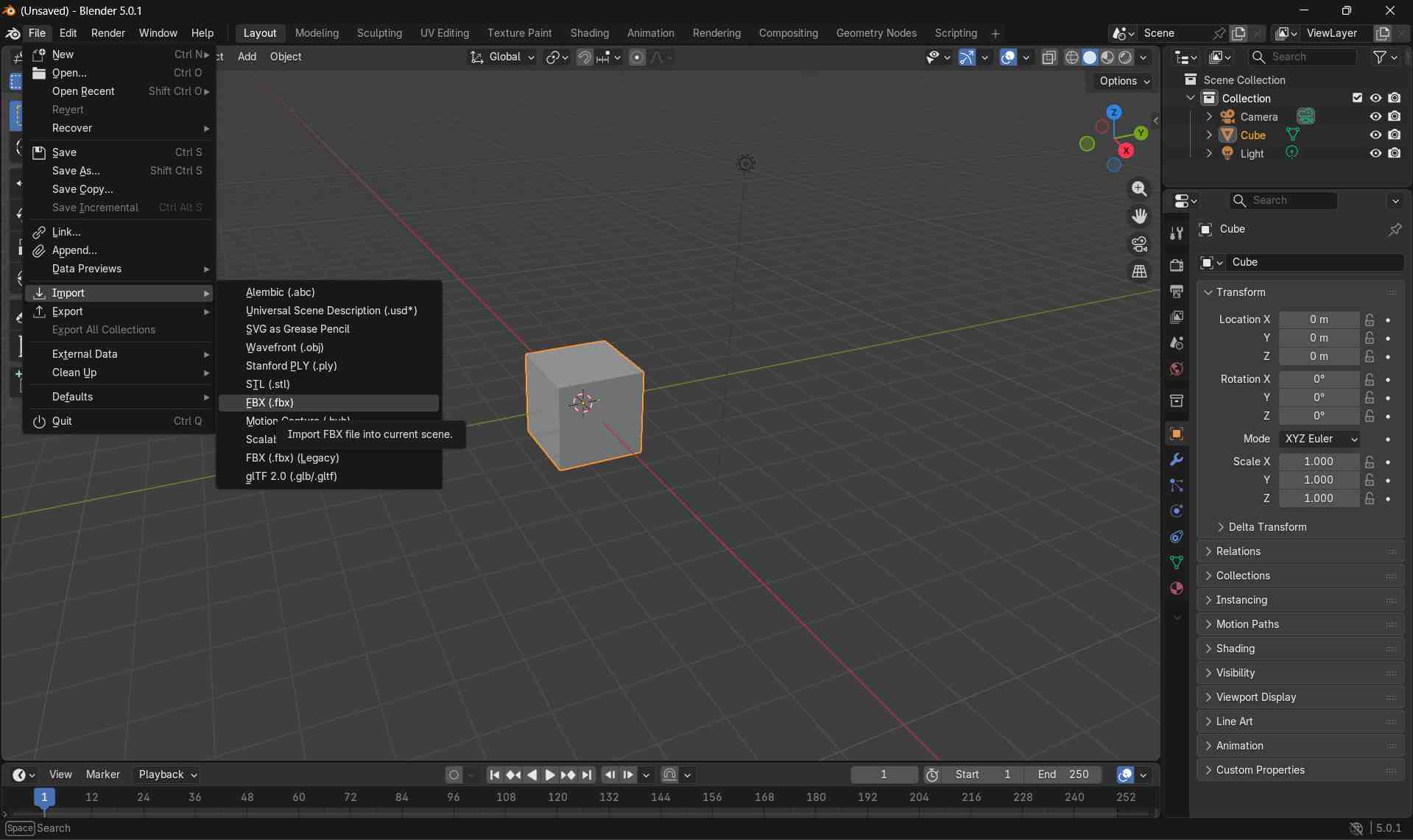Open the XYZ Euler rotation mode dropdown
The width and height of the screenshot is (1413, 840).
coord(1320,439)
